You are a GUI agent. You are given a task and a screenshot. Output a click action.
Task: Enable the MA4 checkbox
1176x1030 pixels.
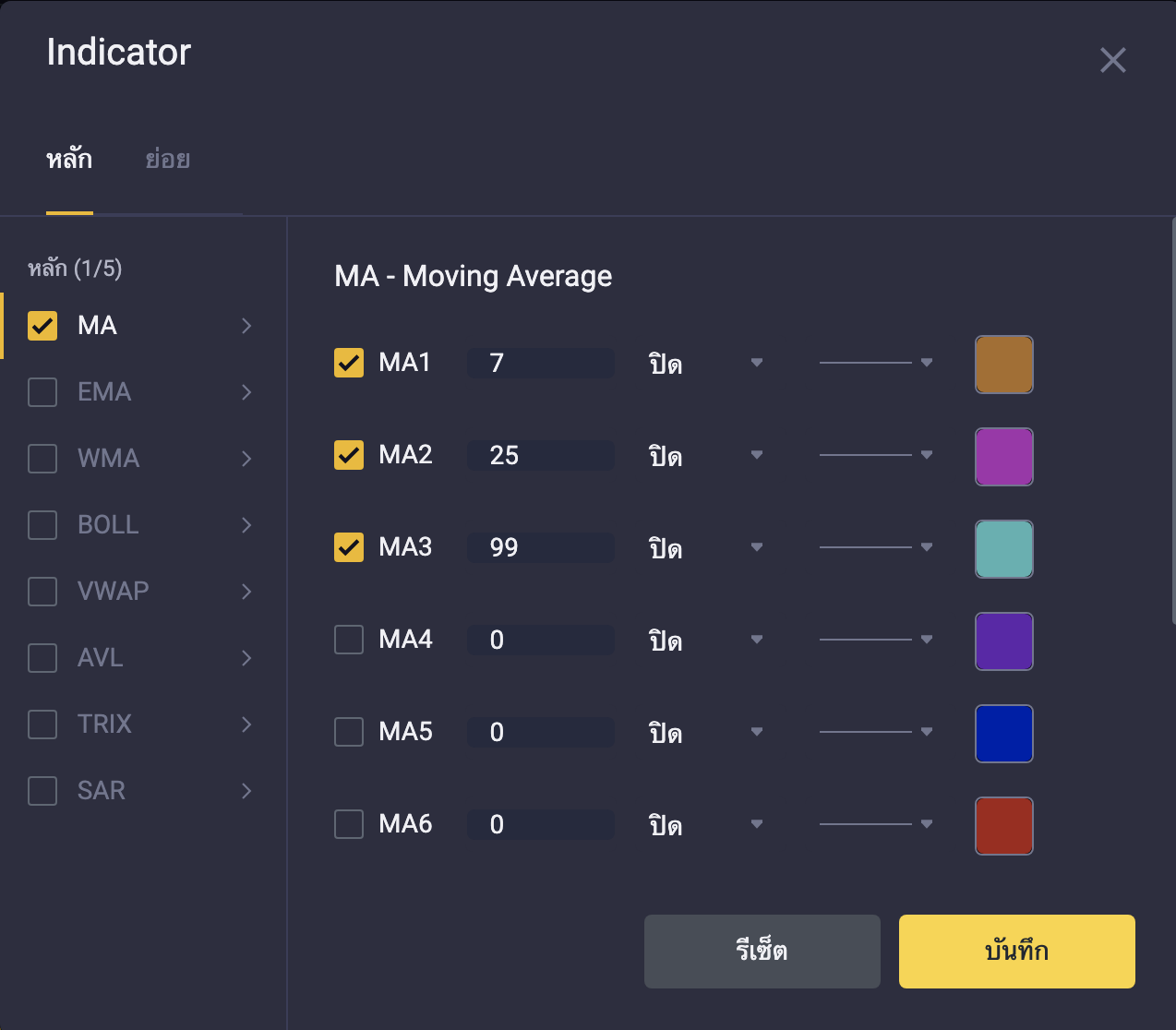[349, 640]
